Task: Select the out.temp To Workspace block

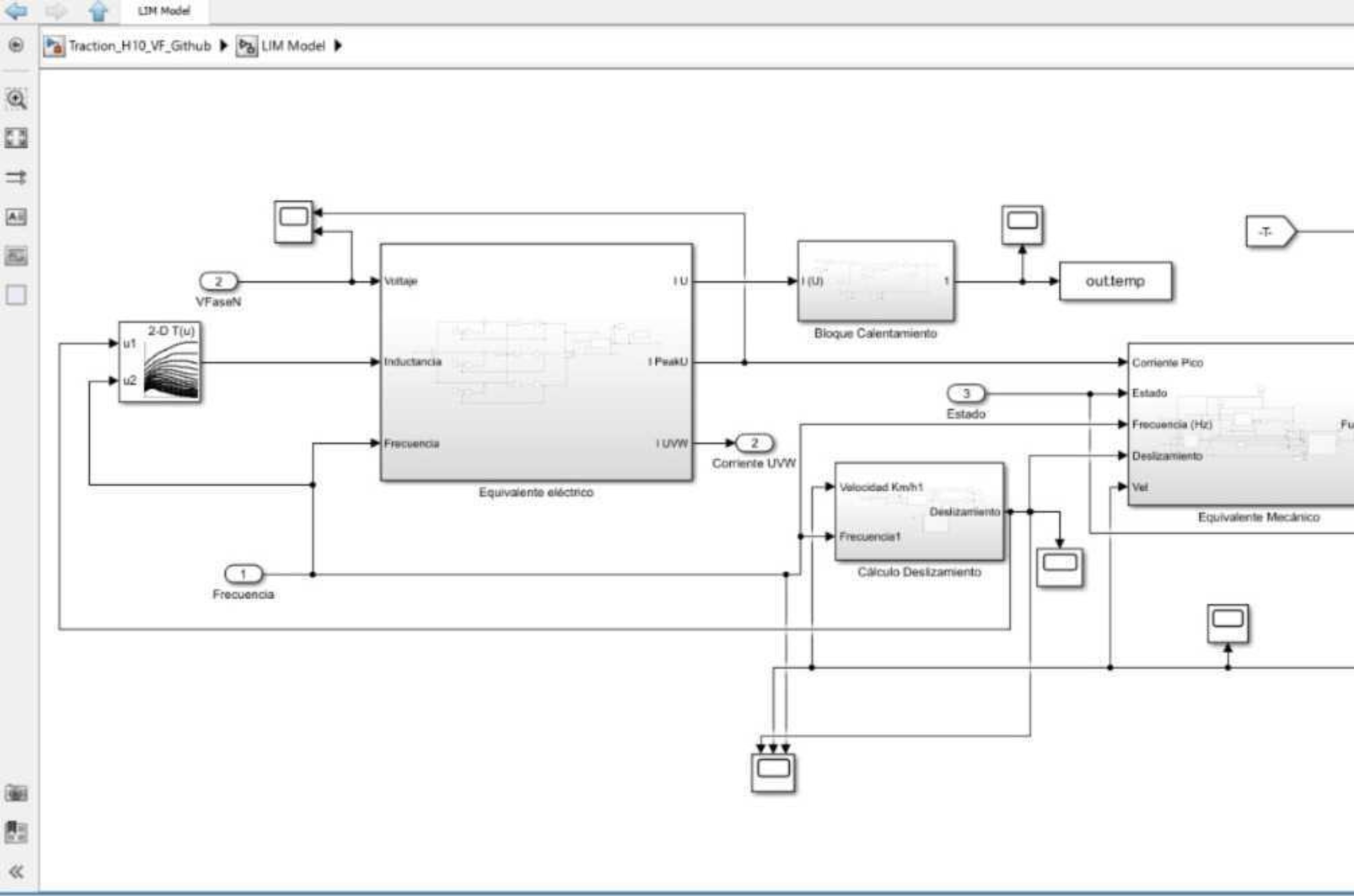Action: pyautogui.click(x=1115, y=281)
